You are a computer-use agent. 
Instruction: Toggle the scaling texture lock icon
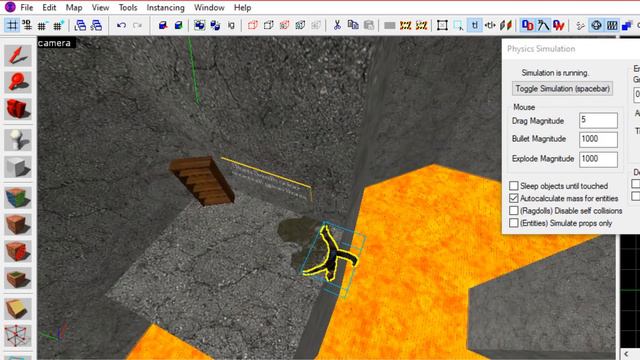pyautogui.click(x=490, y=25)
